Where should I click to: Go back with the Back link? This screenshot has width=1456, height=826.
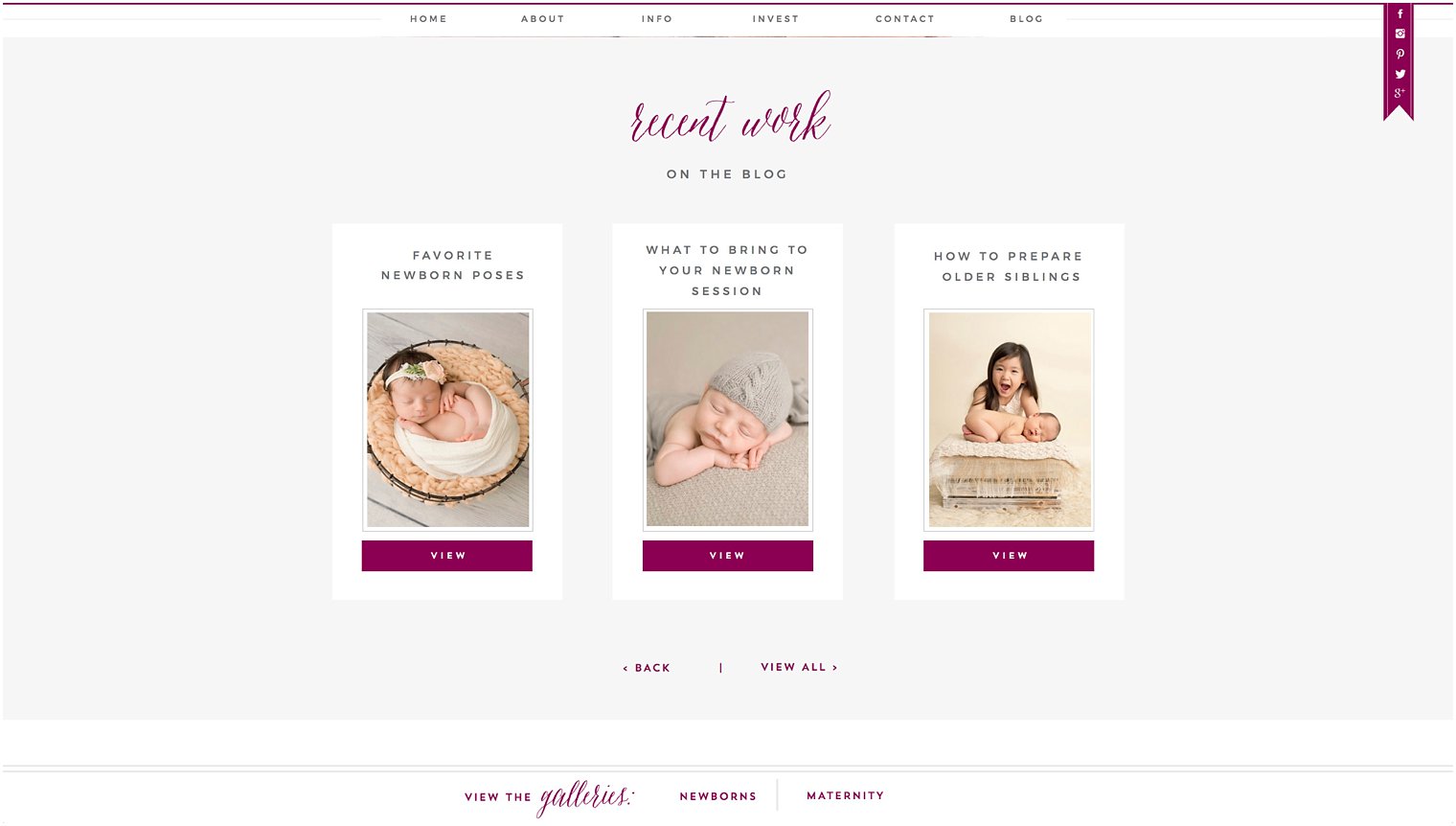point(647,668)
